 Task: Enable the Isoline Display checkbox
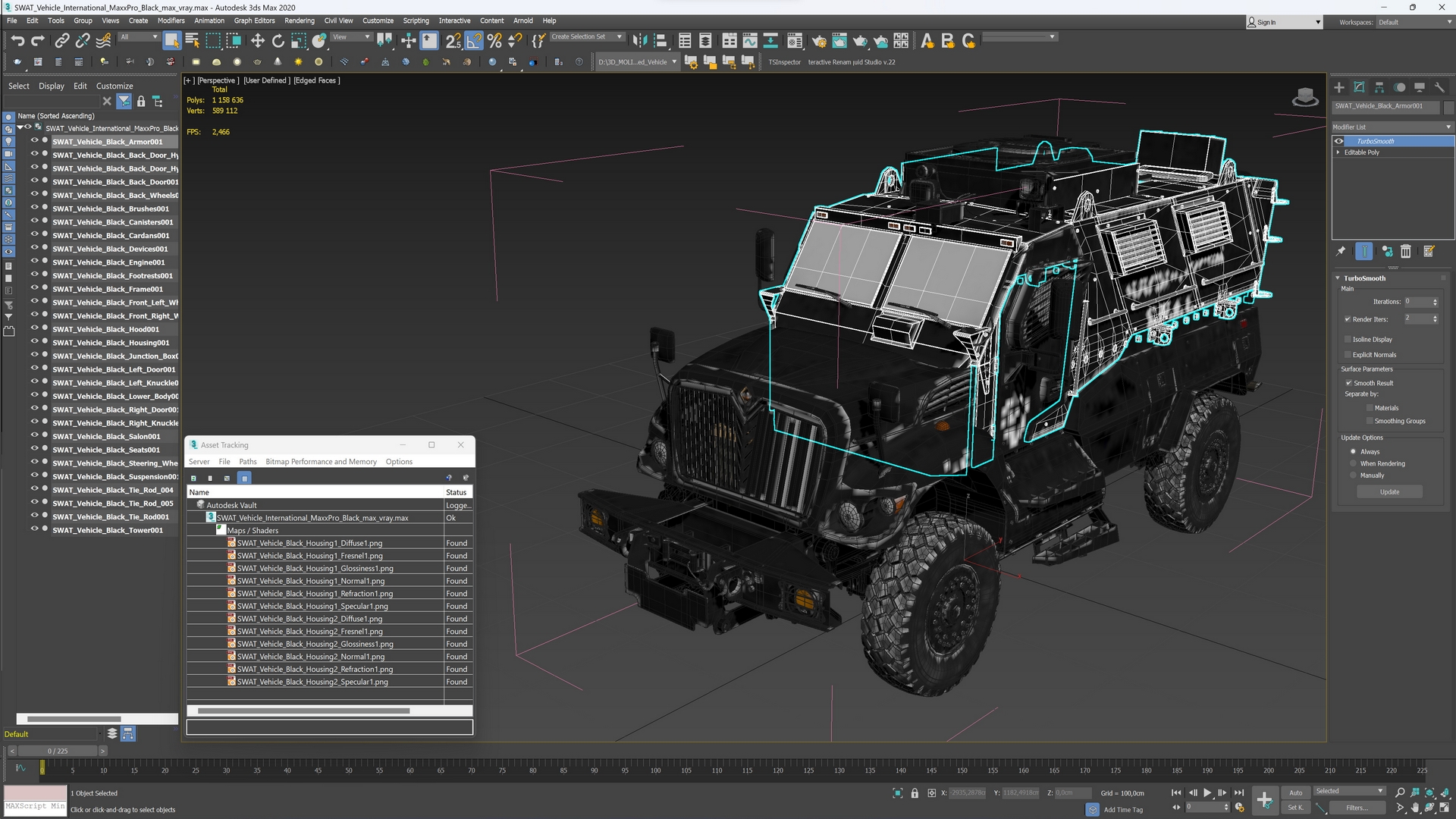1348,339
